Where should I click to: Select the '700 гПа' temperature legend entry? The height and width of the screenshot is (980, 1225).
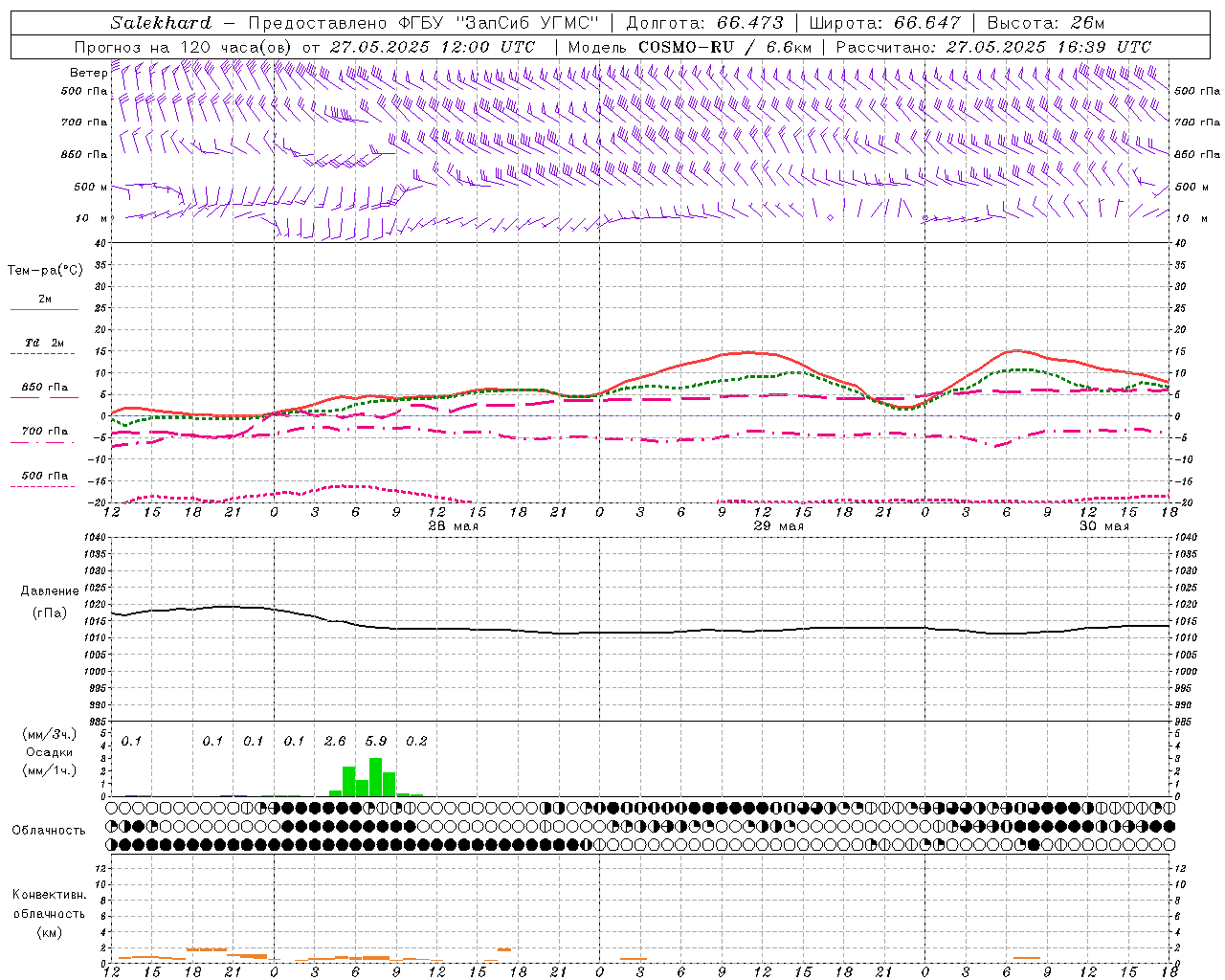[45, 432]
